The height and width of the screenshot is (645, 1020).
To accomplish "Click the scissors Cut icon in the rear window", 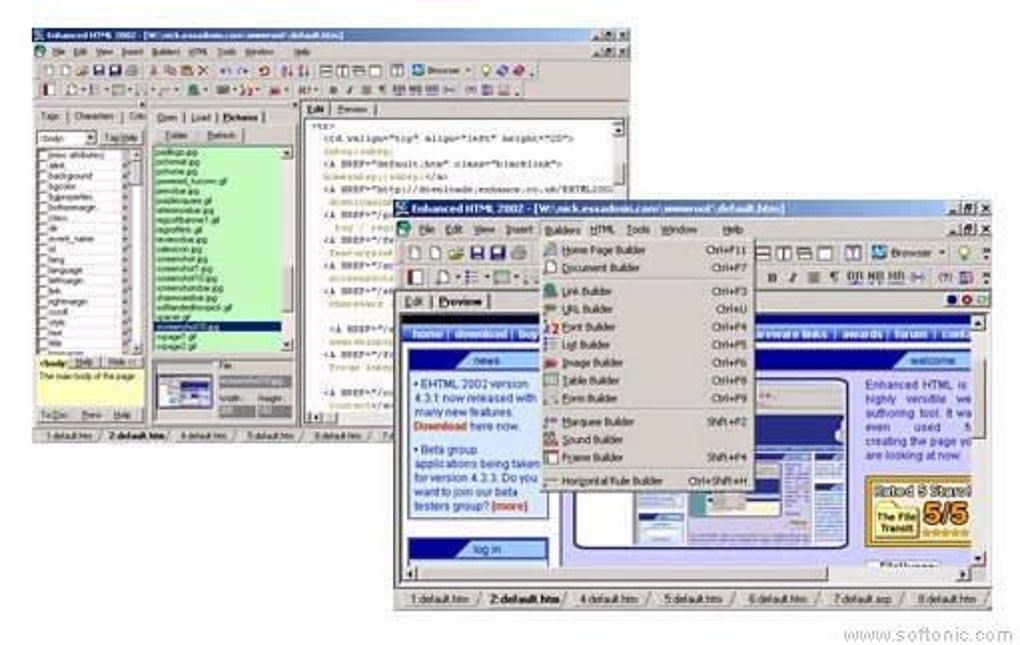I will (153, 70).
